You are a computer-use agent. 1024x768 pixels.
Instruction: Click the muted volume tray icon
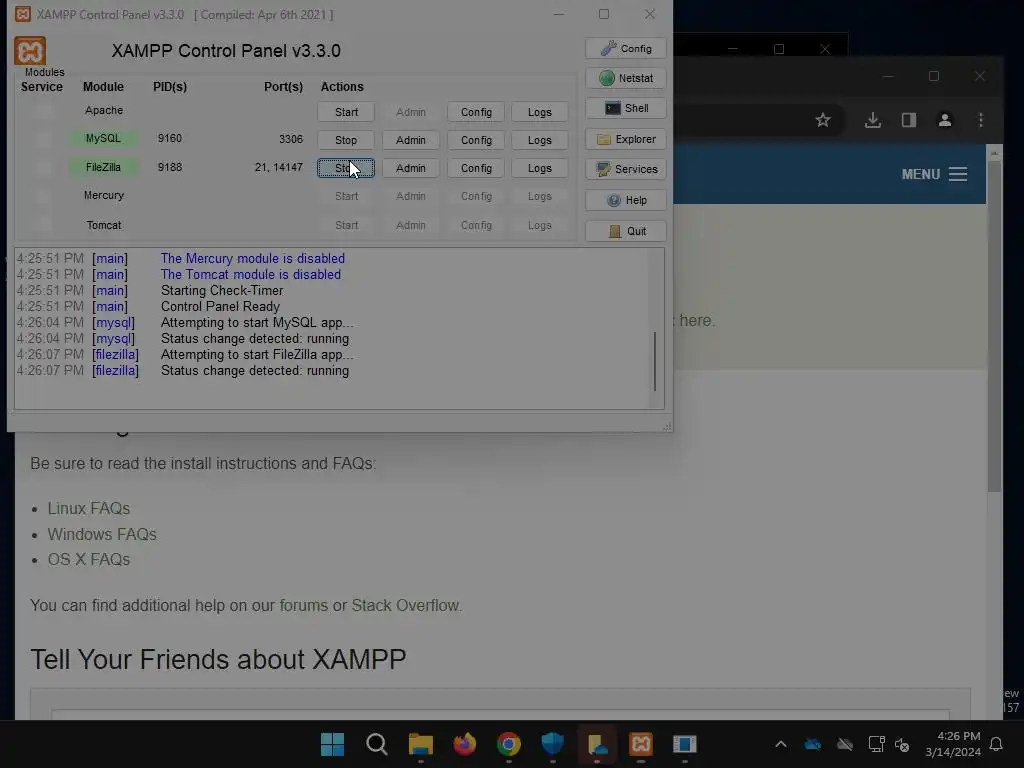pyautogui.click(x=902, y=744)
